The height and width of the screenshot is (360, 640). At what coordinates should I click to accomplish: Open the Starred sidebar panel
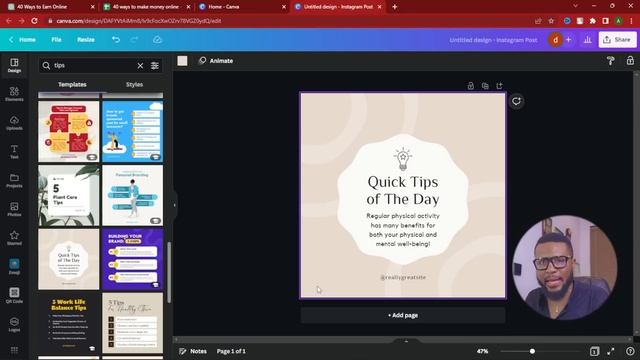(14, 238)
